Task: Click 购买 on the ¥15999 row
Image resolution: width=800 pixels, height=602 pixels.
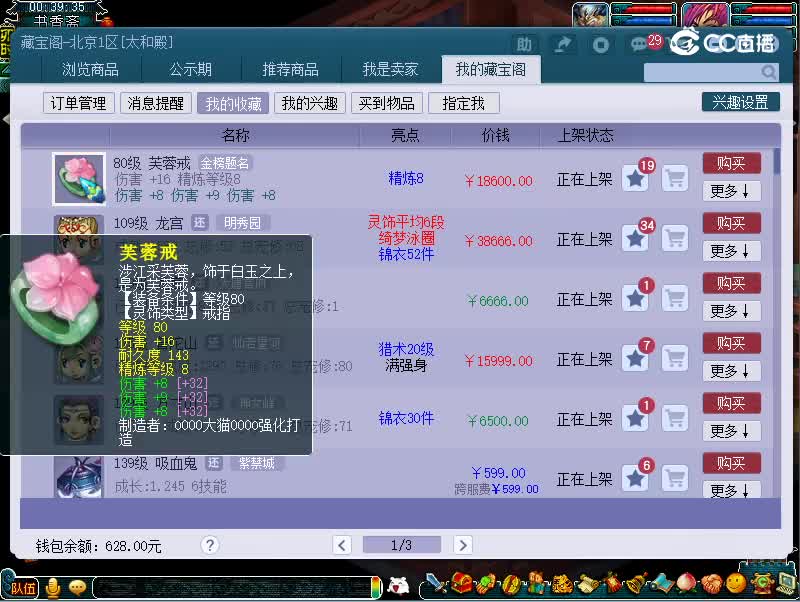Action: click(732, 343)
